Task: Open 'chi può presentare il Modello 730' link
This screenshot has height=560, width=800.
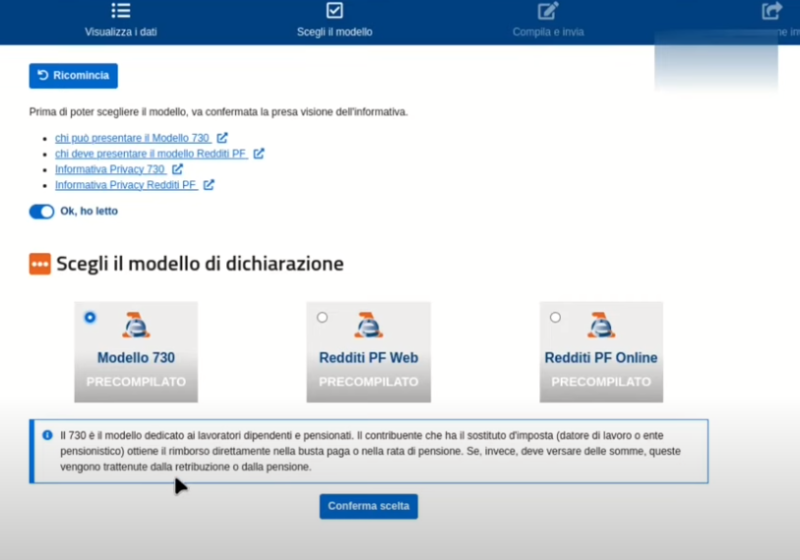Action: coord(134,138)
